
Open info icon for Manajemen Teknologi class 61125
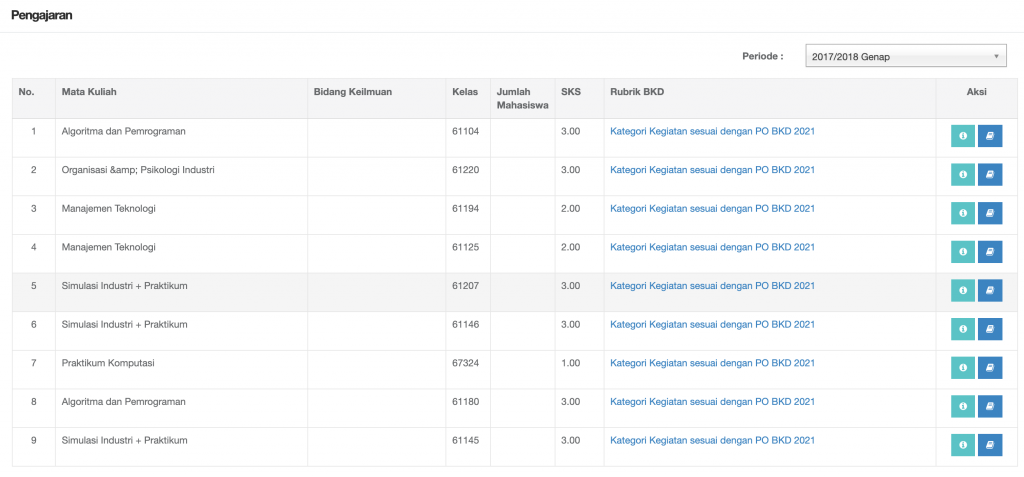[963, 252]
